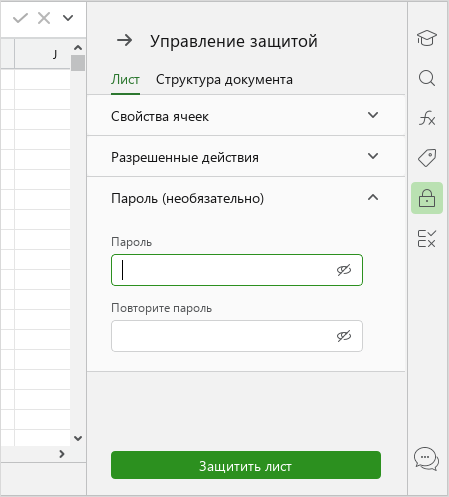The width and height of the screenshot is (449, 497).
Task: Click the vertical scrollbar down arrow
Action: point(78,438)
